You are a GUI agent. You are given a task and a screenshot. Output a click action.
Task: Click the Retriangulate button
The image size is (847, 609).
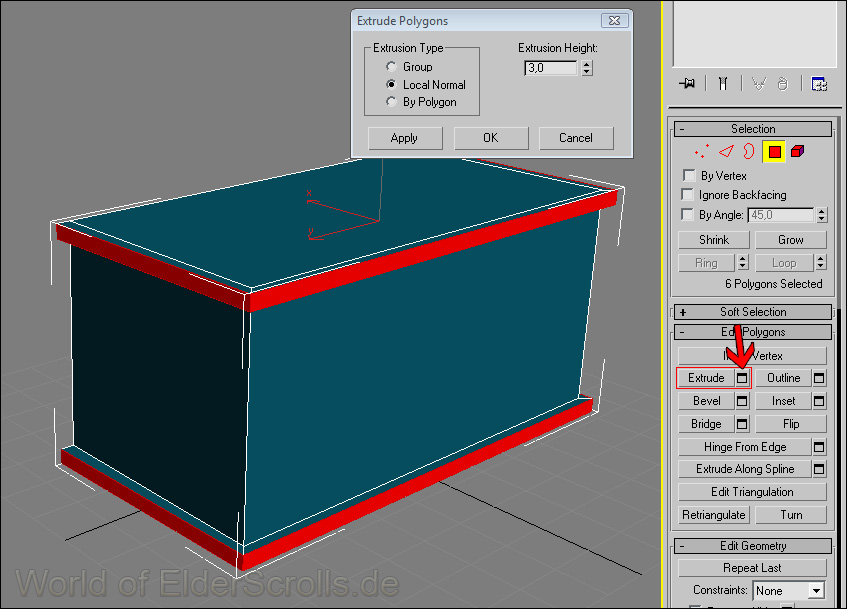click(x=714, y=515)
